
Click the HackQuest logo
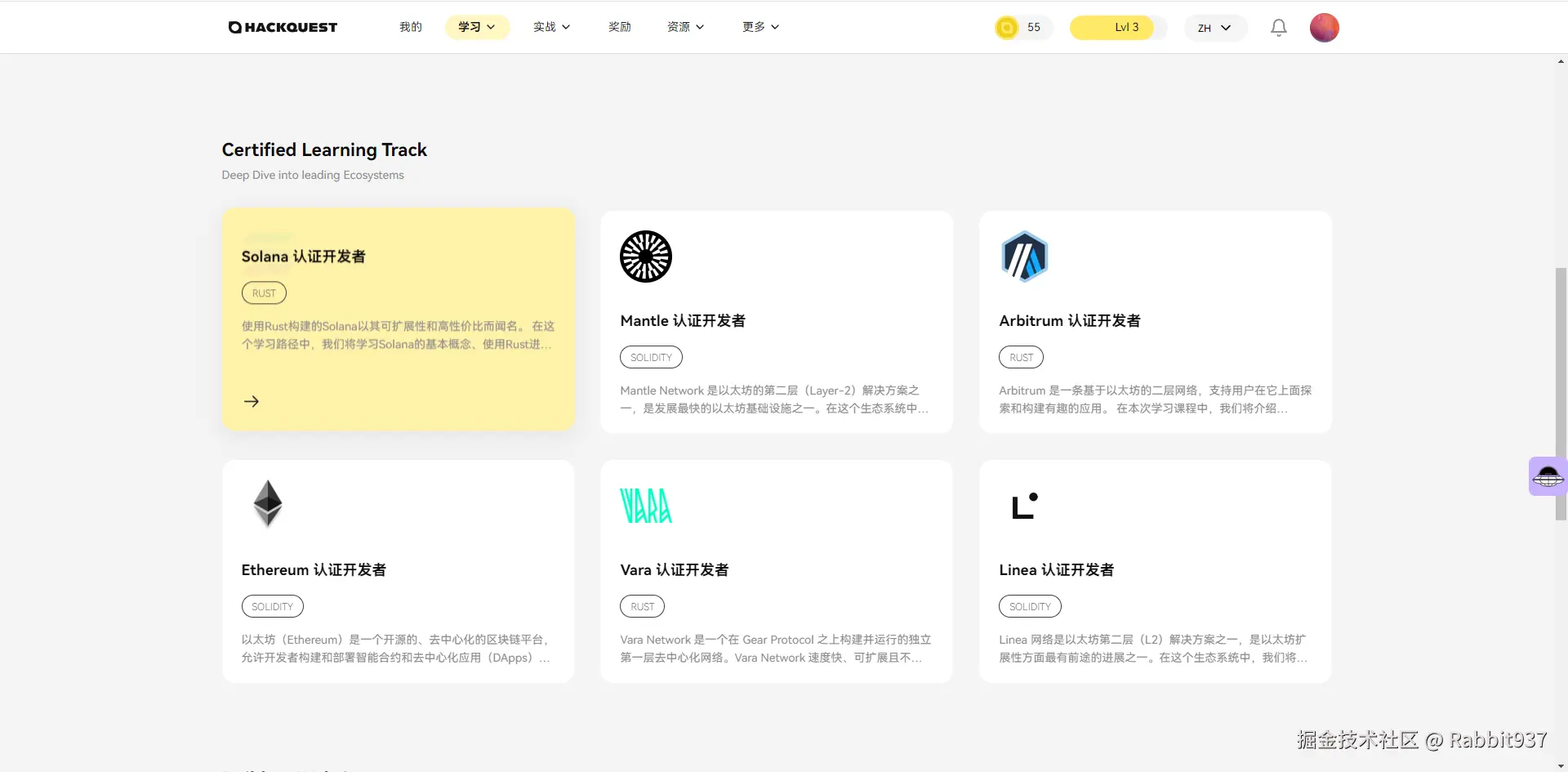282,27
